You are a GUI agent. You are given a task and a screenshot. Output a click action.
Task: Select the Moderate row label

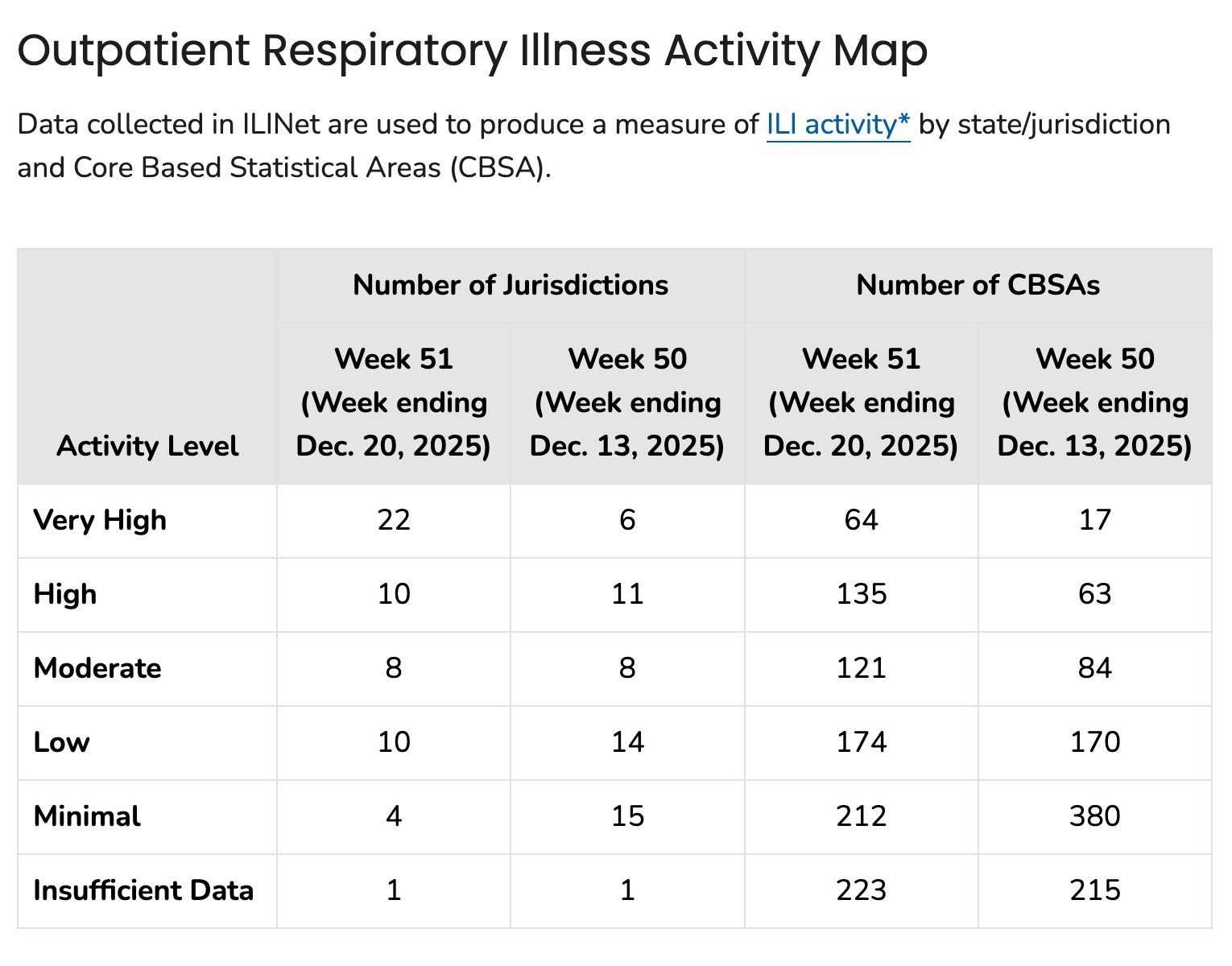click(x=97, y=668)
